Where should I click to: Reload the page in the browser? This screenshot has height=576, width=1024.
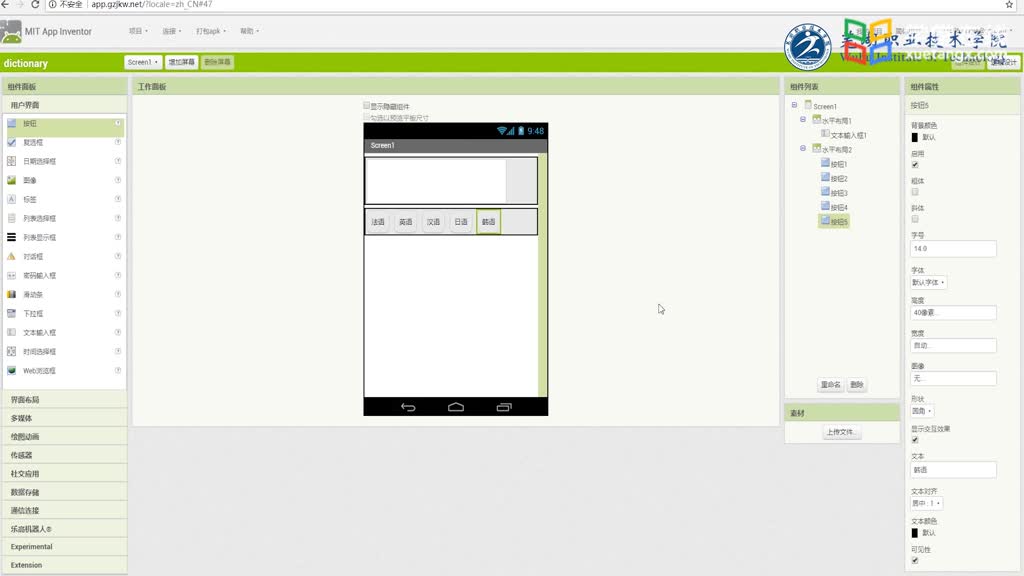click(x=35, y=4)
